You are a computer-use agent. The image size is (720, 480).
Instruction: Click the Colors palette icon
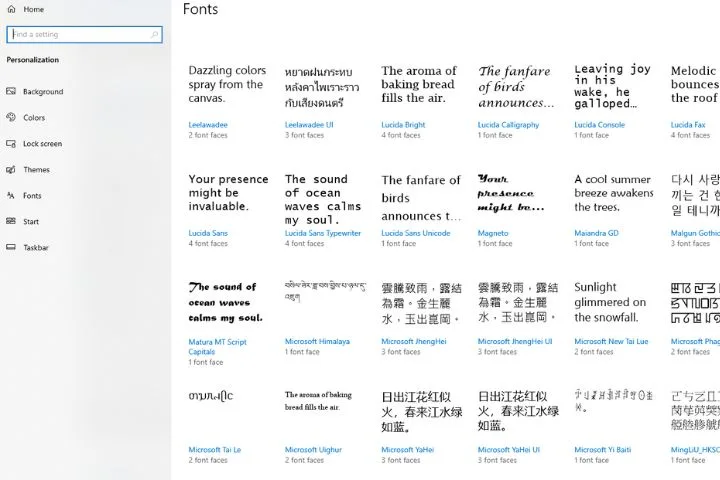[11, 118]
